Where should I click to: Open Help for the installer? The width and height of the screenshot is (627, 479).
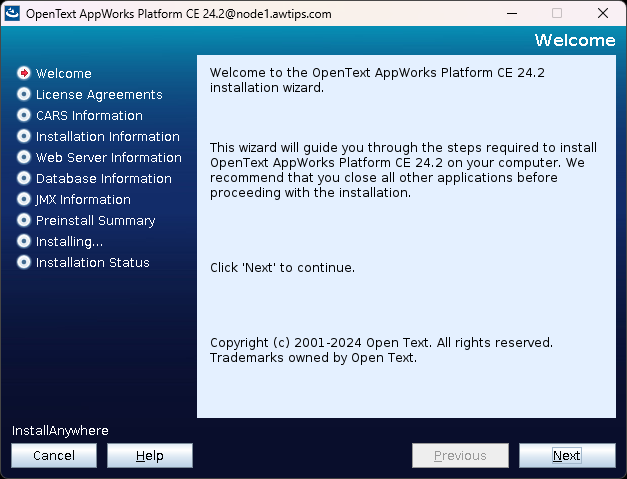150,455
